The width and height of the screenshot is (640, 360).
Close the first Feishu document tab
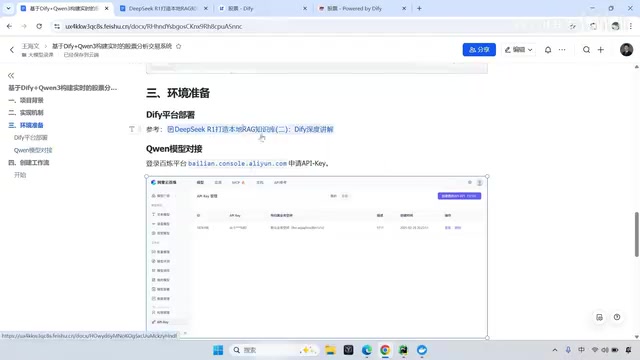click(107, 8)
